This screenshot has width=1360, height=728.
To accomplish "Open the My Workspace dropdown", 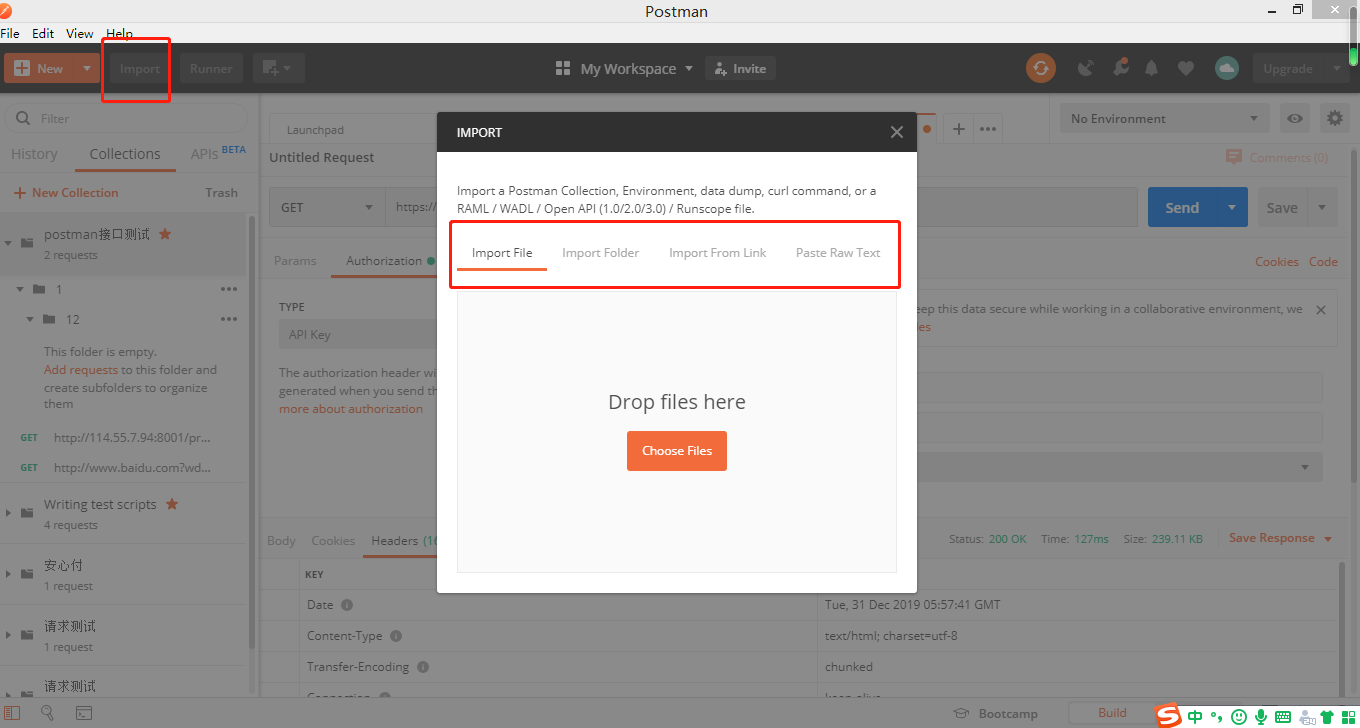I will tap(688, 69).
